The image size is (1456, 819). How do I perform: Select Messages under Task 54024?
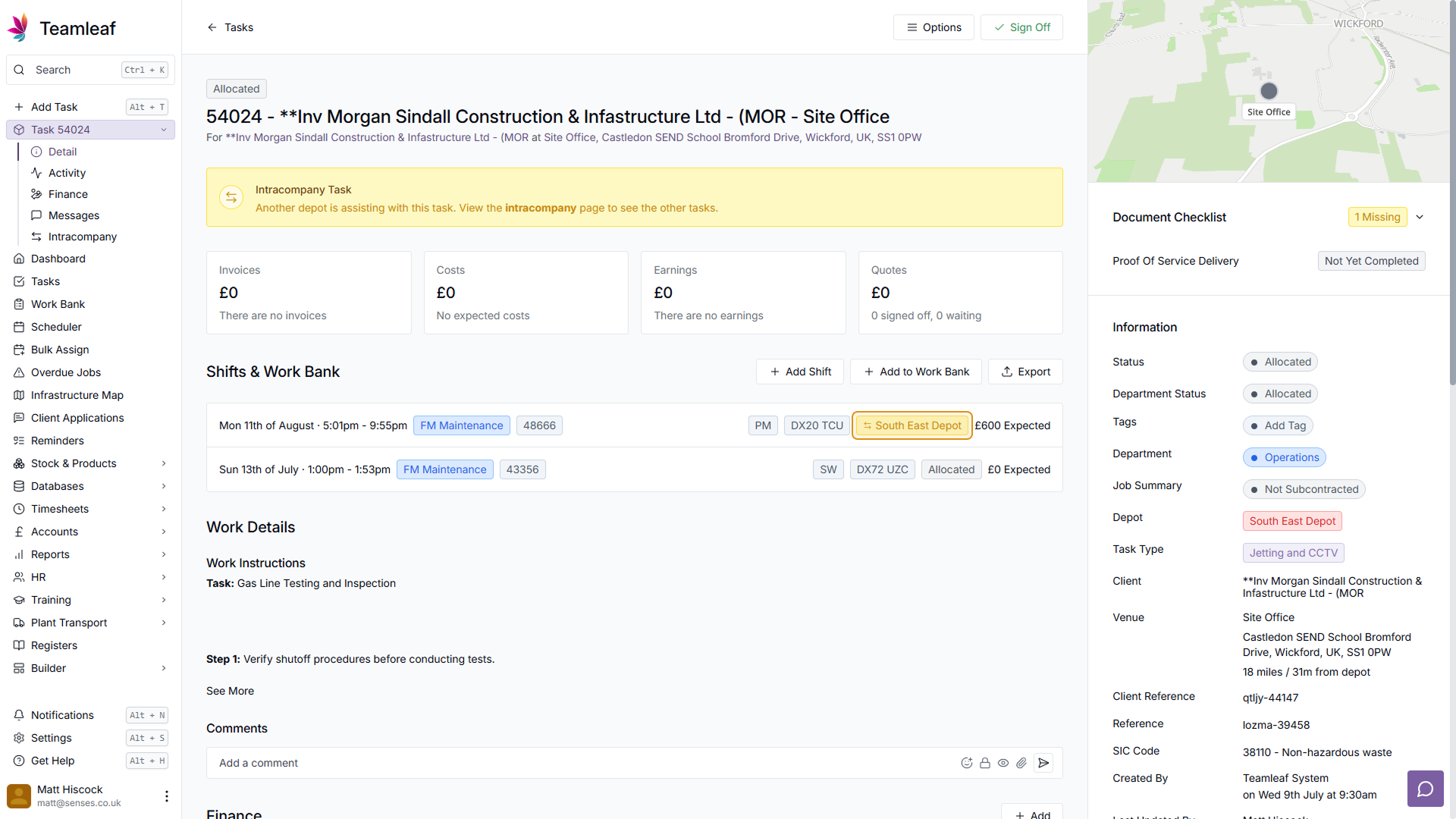pos(99,215)
